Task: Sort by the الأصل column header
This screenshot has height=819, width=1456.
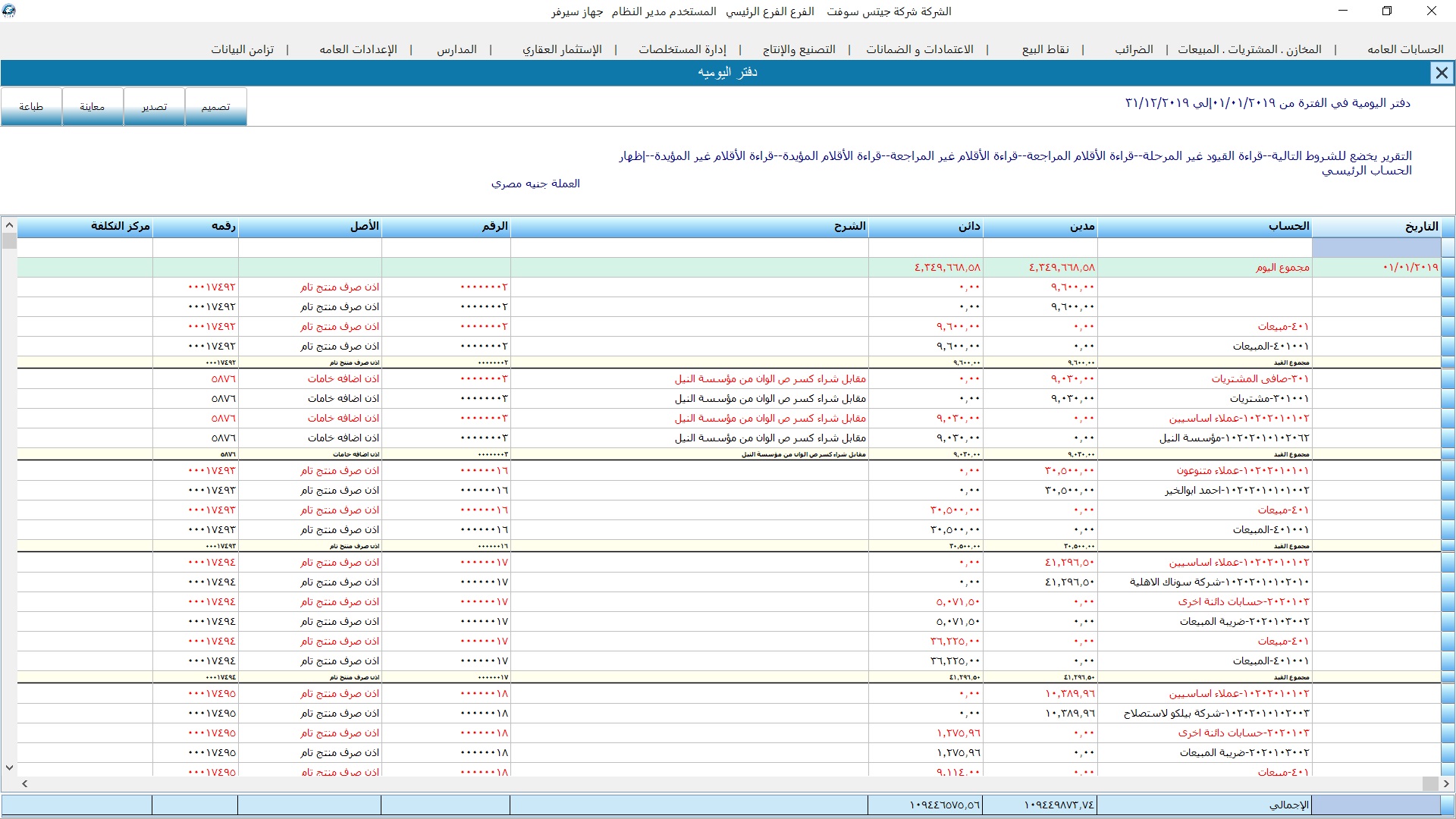Action: pyautogui.click(x=310, y=227)
